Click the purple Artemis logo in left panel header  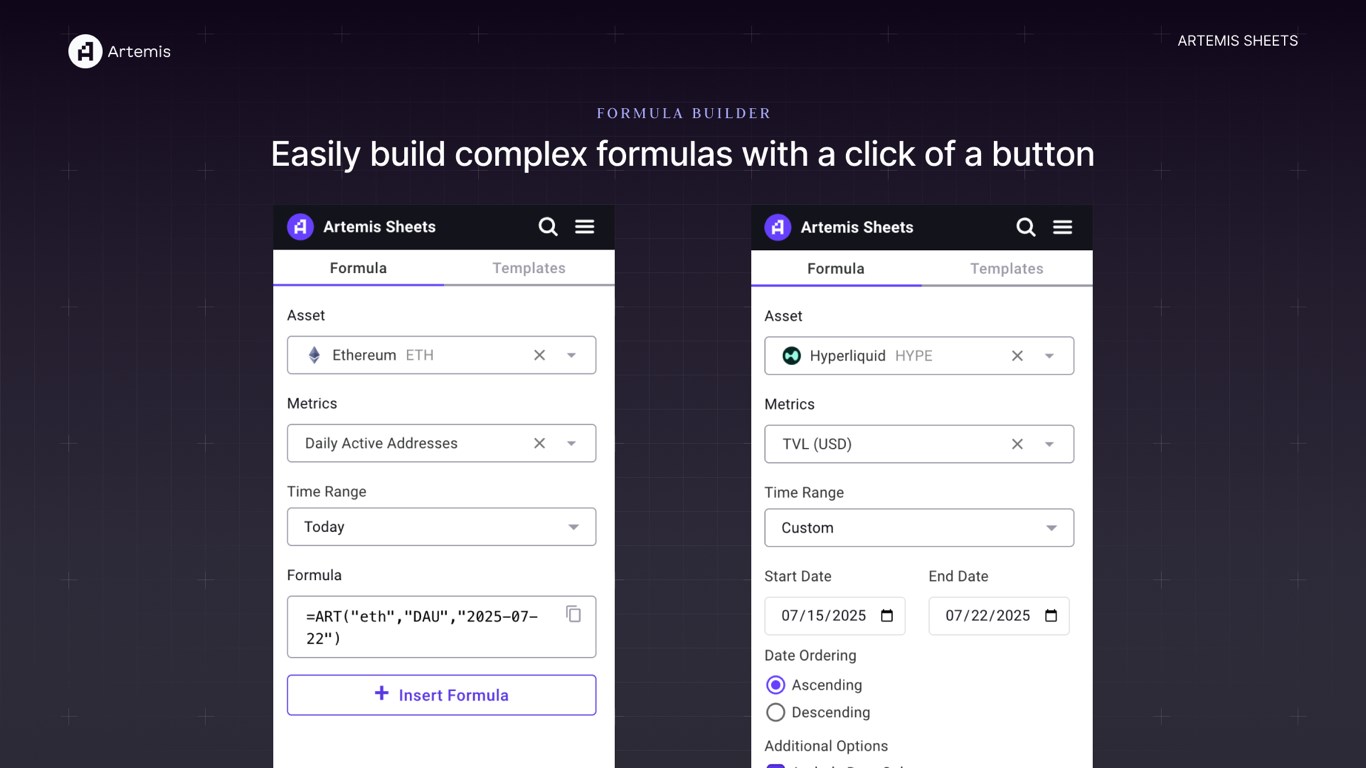click(300, 227)
